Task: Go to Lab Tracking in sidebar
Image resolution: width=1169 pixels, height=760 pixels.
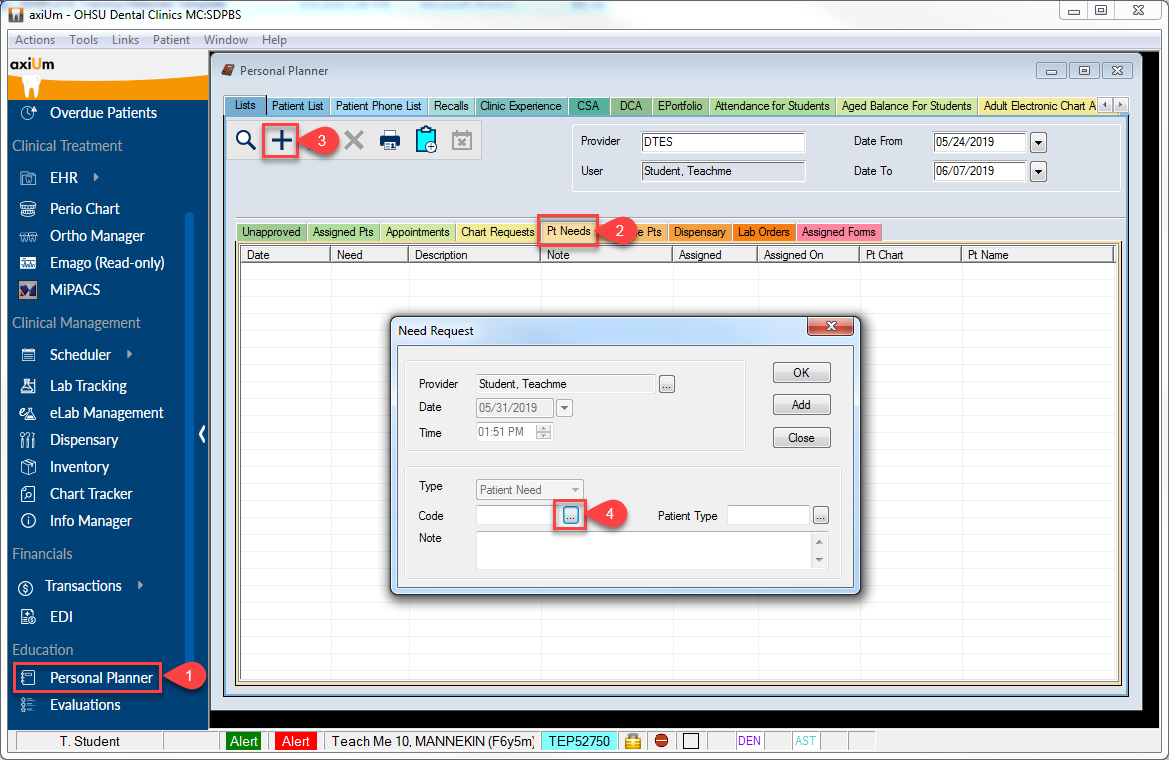Action: coord(88,386)
